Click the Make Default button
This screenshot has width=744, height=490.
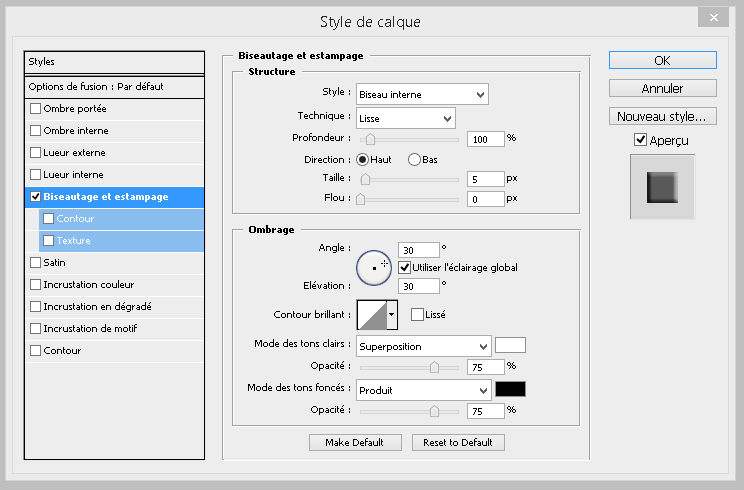tap(355, 443)
